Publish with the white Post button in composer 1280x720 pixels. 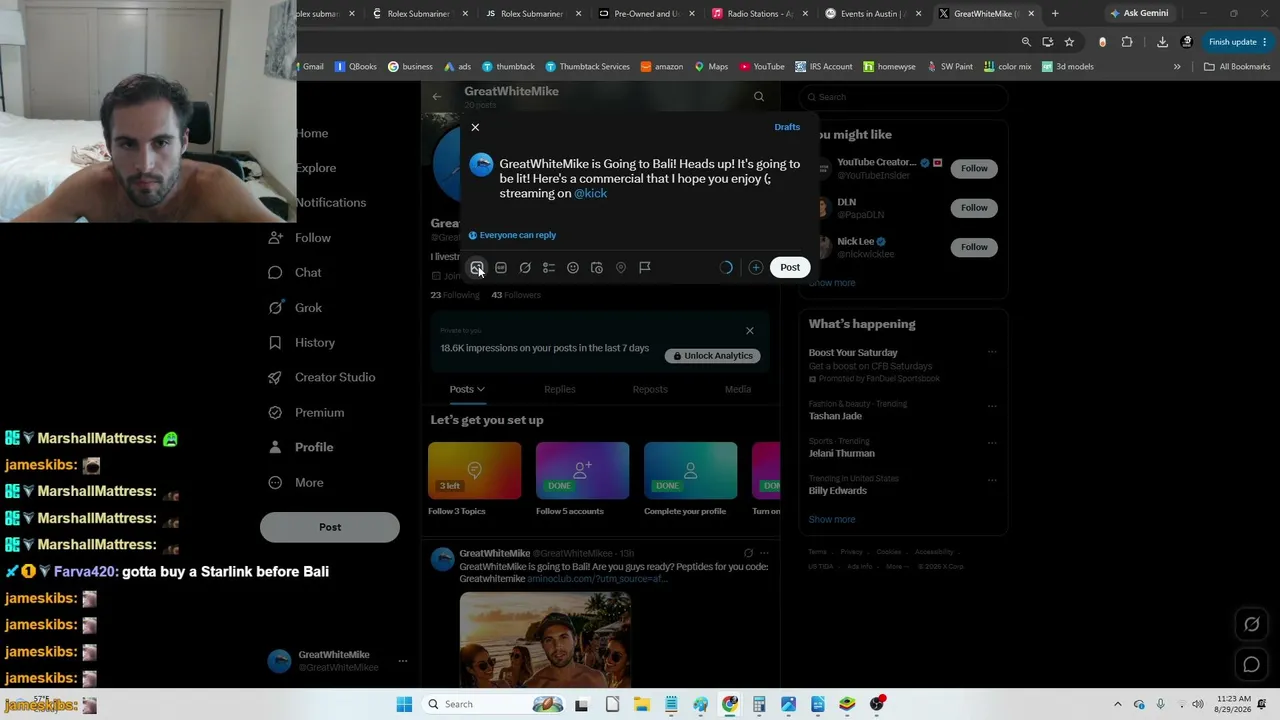(790, 268)
